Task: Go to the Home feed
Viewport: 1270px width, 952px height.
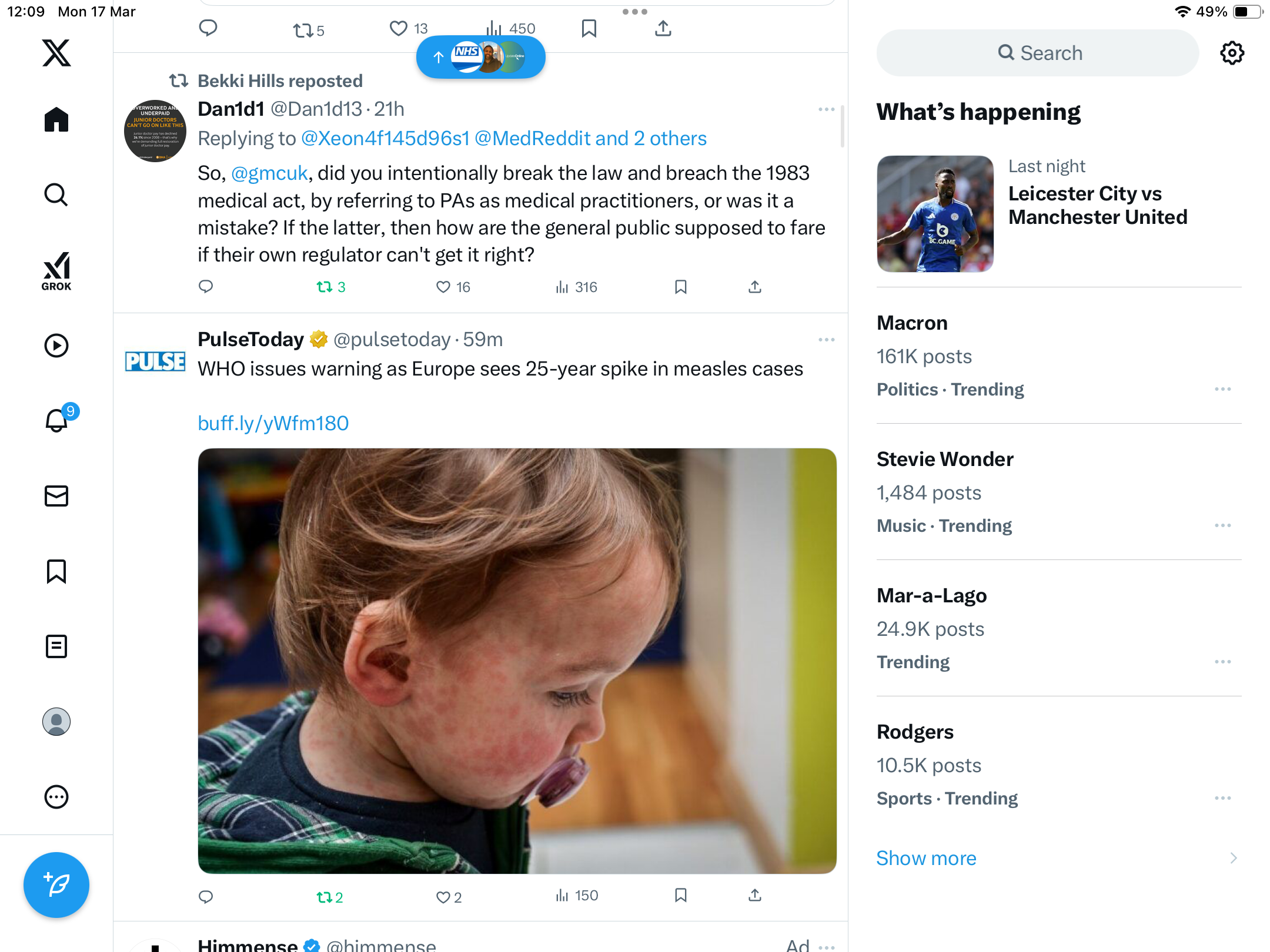Action: coord(56,119)
